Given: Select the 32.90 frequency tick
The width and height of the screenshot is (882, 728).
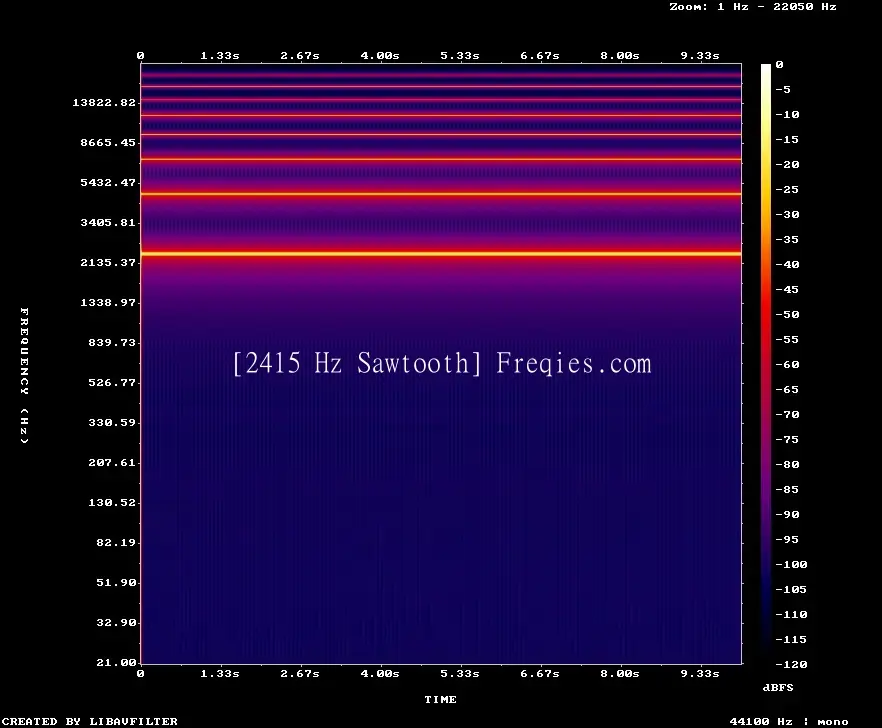Looking at the screenshot, I should click(x=116, y=622).
